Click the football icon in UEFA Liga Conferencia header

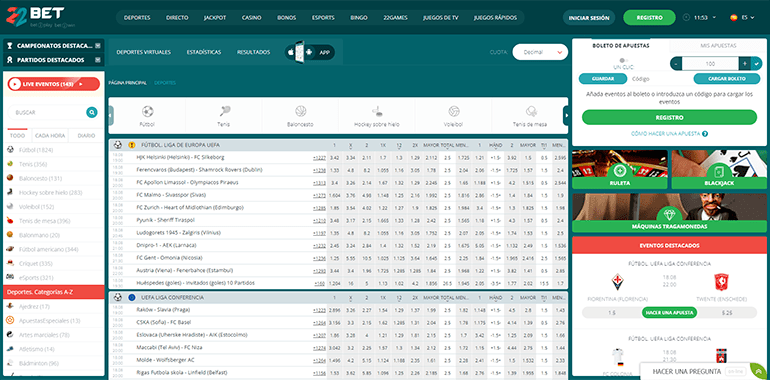point(117,297)
